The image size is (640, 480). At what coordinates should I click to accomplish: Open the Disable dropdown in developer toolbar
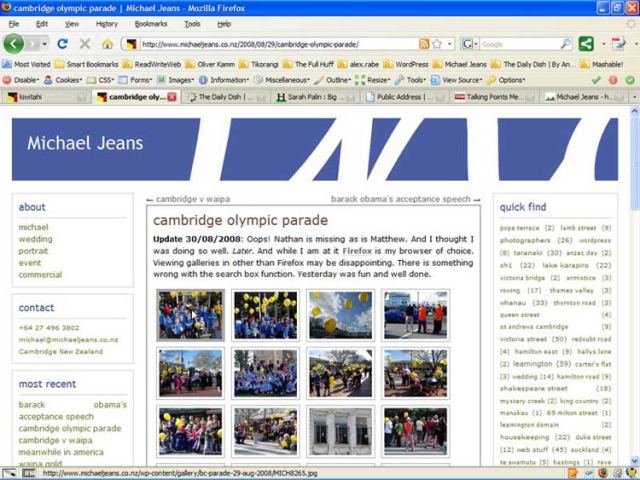tap(24, 79)
